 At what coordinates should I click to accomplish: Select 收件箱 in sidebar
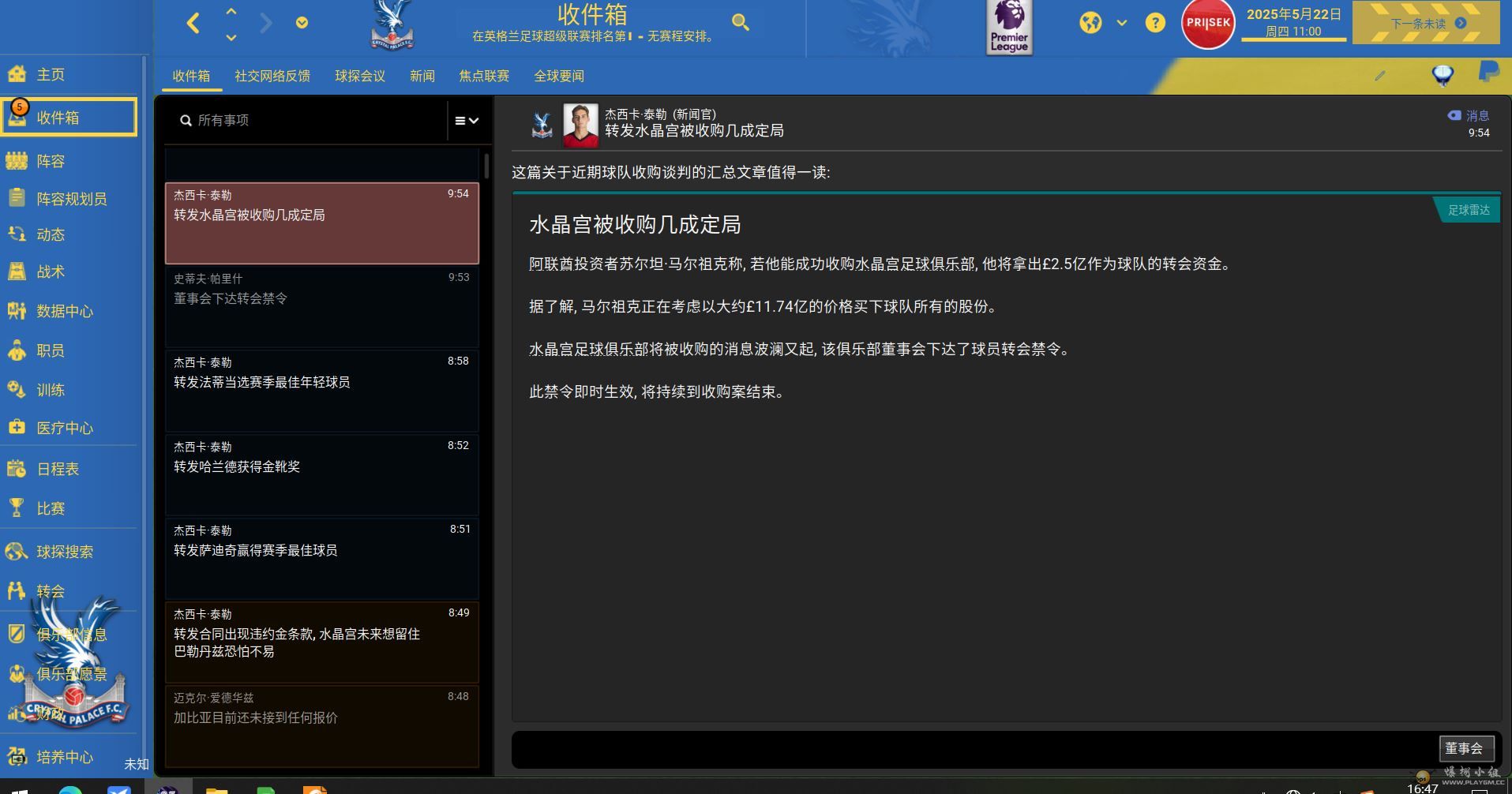click(69, 118)
